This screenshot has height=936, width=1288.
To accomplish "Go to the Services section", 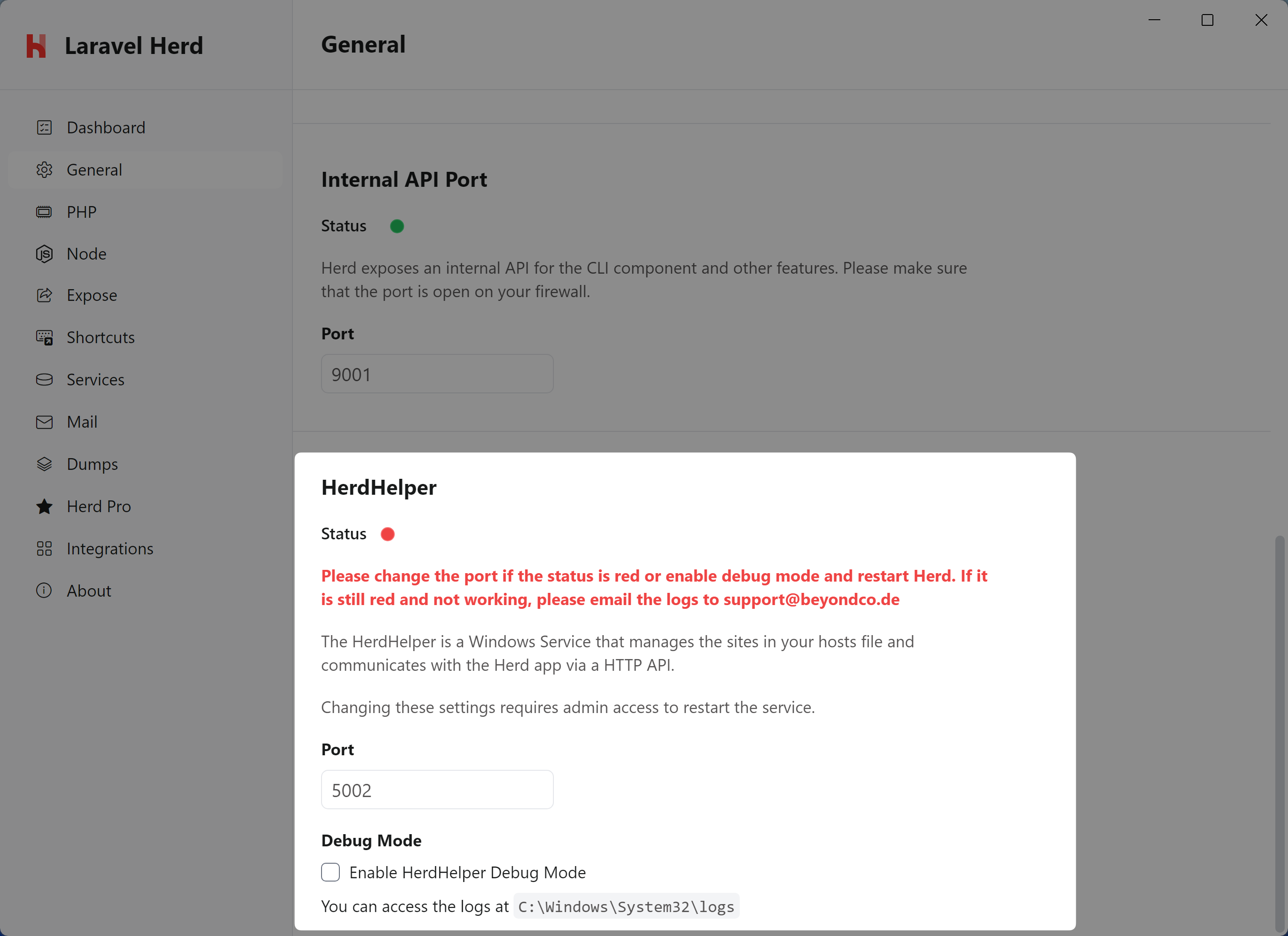I will tap(95, 379).
